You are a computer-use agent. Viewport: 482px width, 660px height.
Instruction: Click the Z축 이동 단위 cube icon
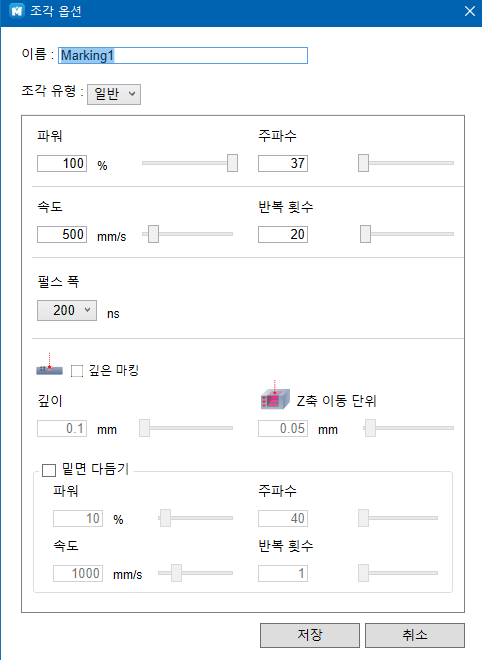tap(275, 396)
